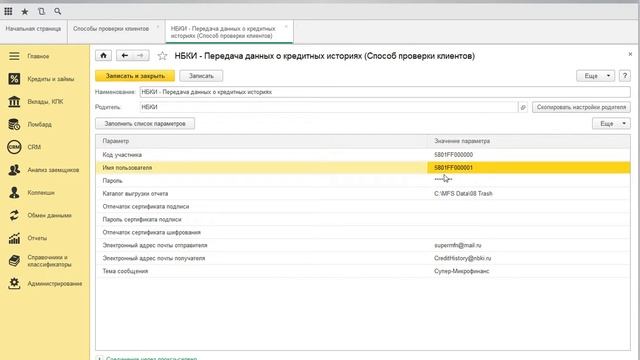Close the Способы проверки клиентов tab
This screenshot has width=640, height=360.
pyautogui.click(x=158, y=27)
